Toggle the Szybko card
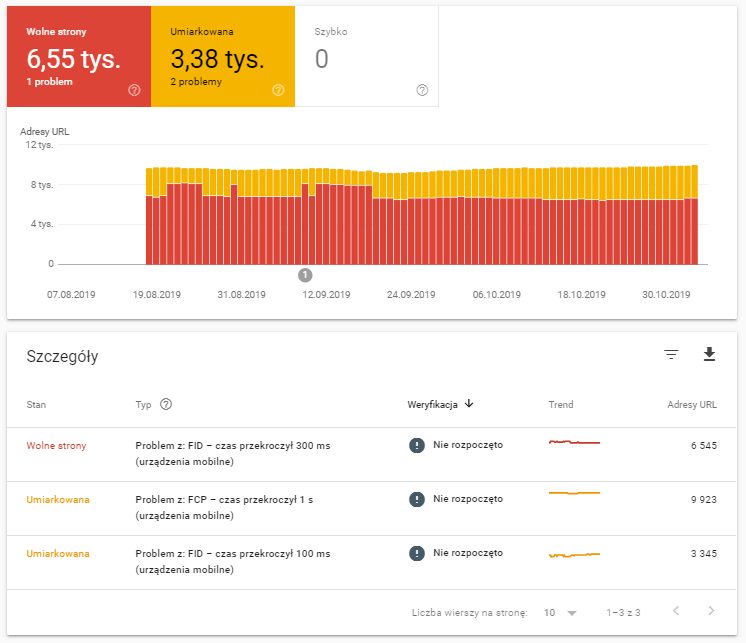746x643 pixels. (367, 56)
